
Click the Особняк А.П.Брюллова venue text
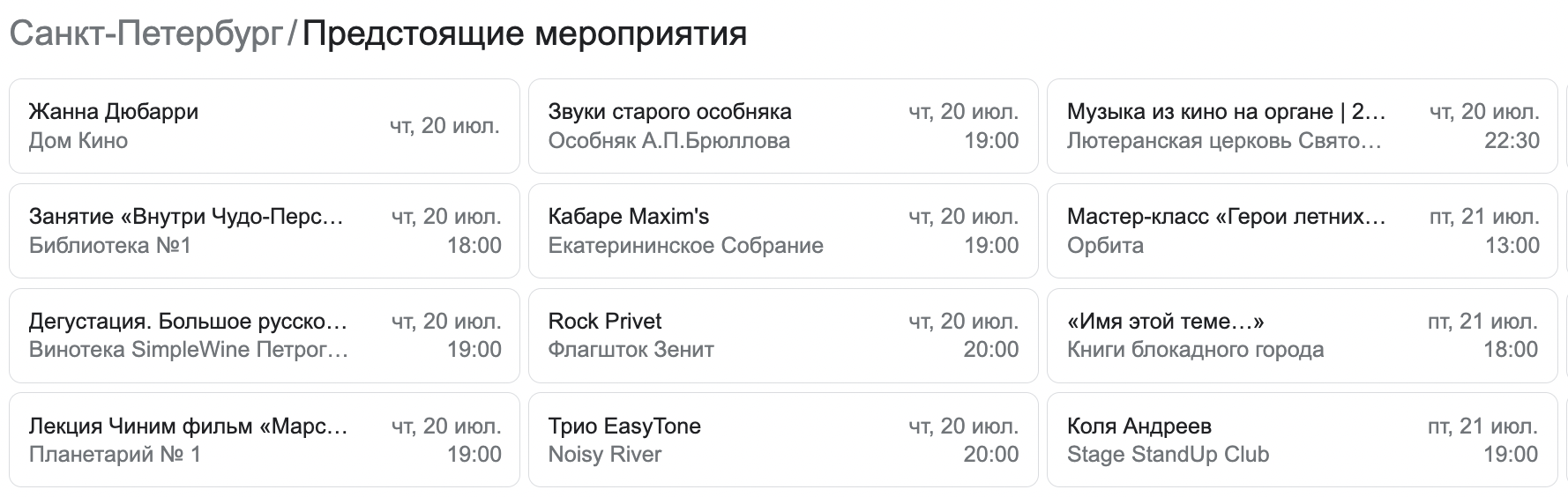tap(668, 141)
